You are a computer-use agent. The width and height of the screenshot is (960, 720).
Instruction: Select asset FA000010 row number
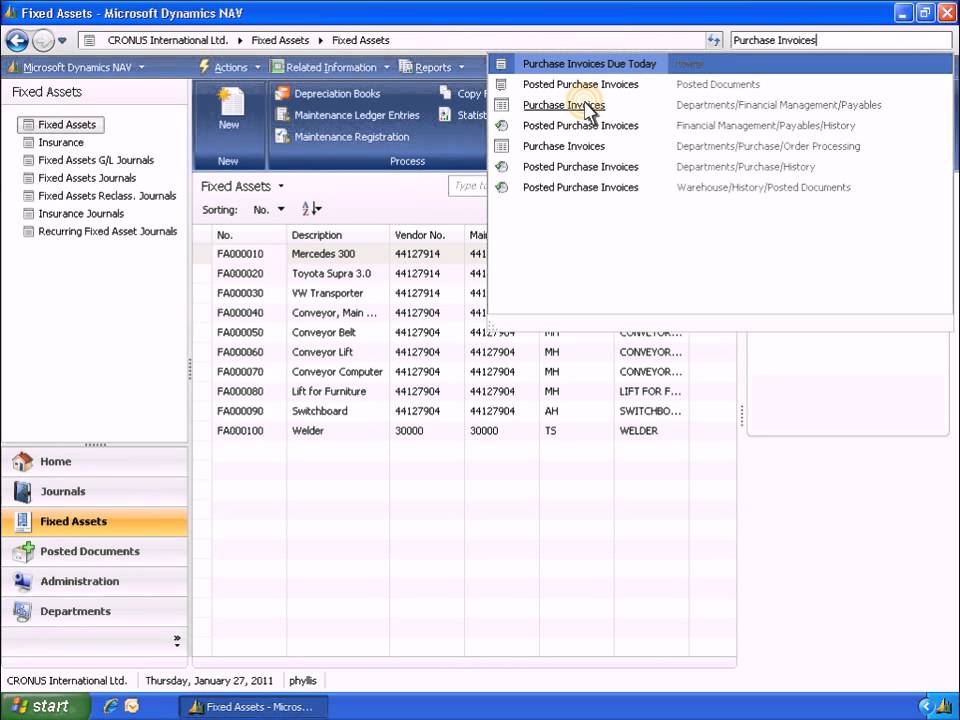240,254
